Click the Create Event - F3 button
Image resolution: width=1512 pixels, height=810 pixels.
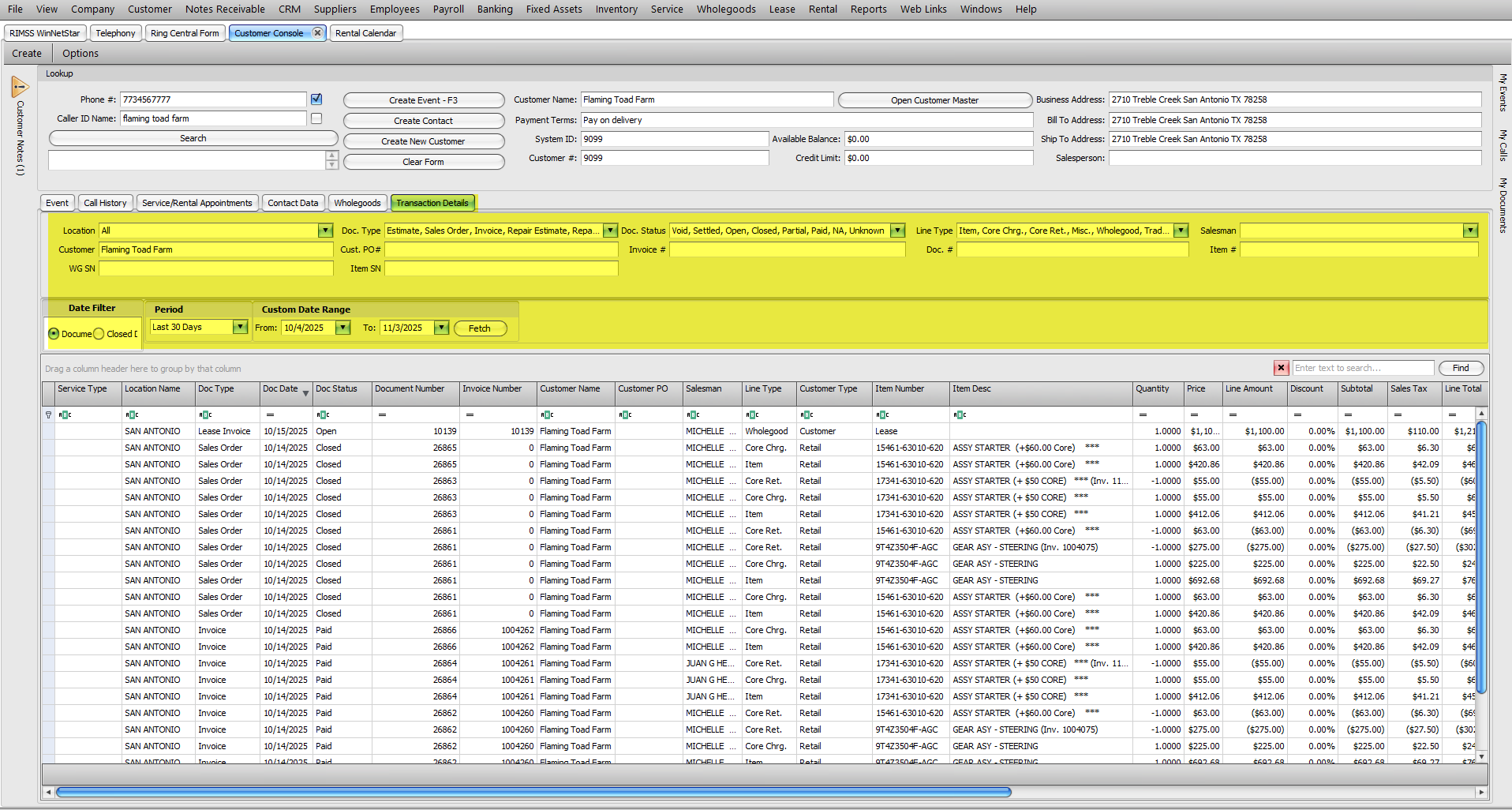tap(424, 100)
